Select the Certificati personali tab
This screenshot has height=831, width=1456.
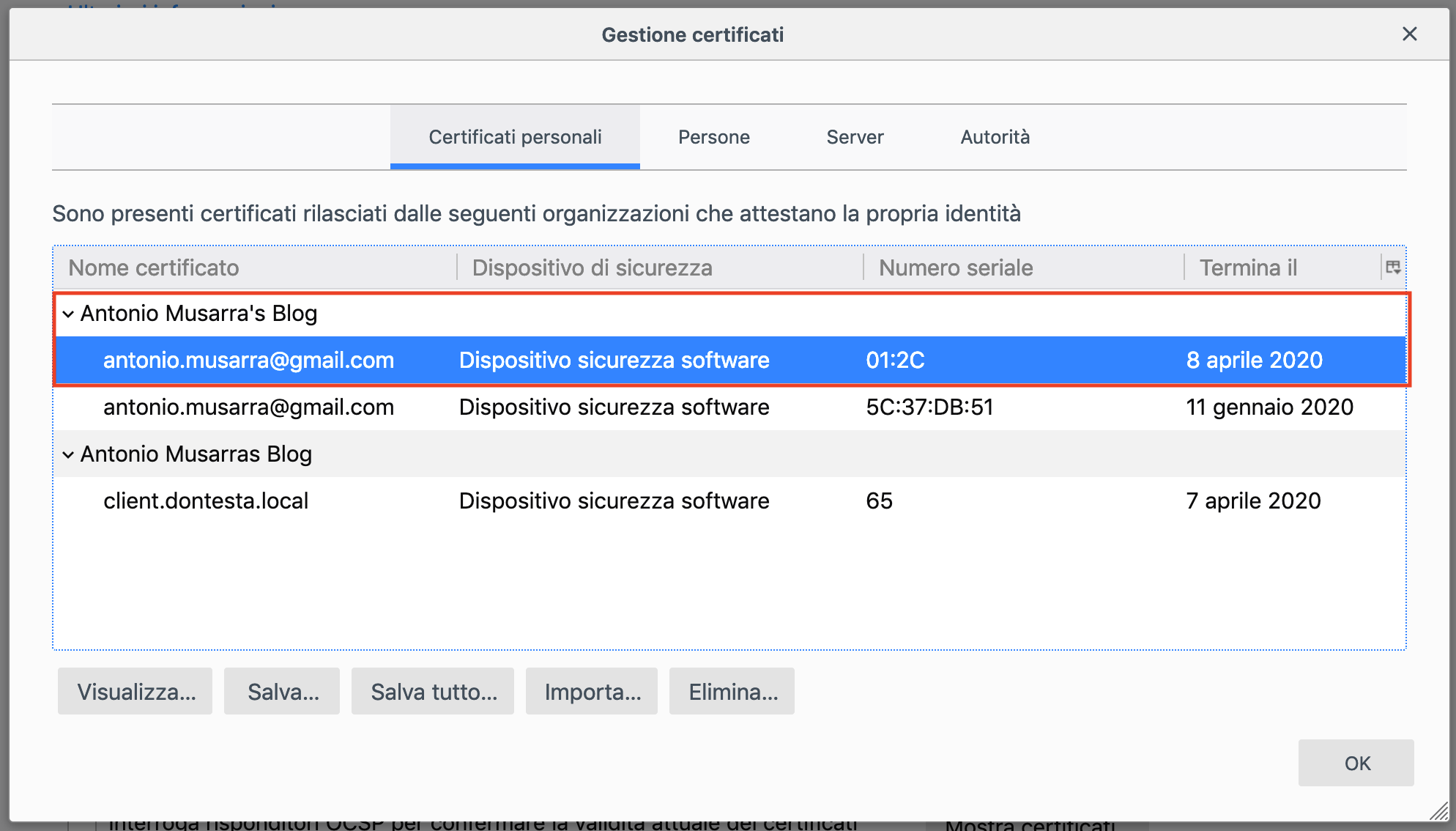click(515, 137)
